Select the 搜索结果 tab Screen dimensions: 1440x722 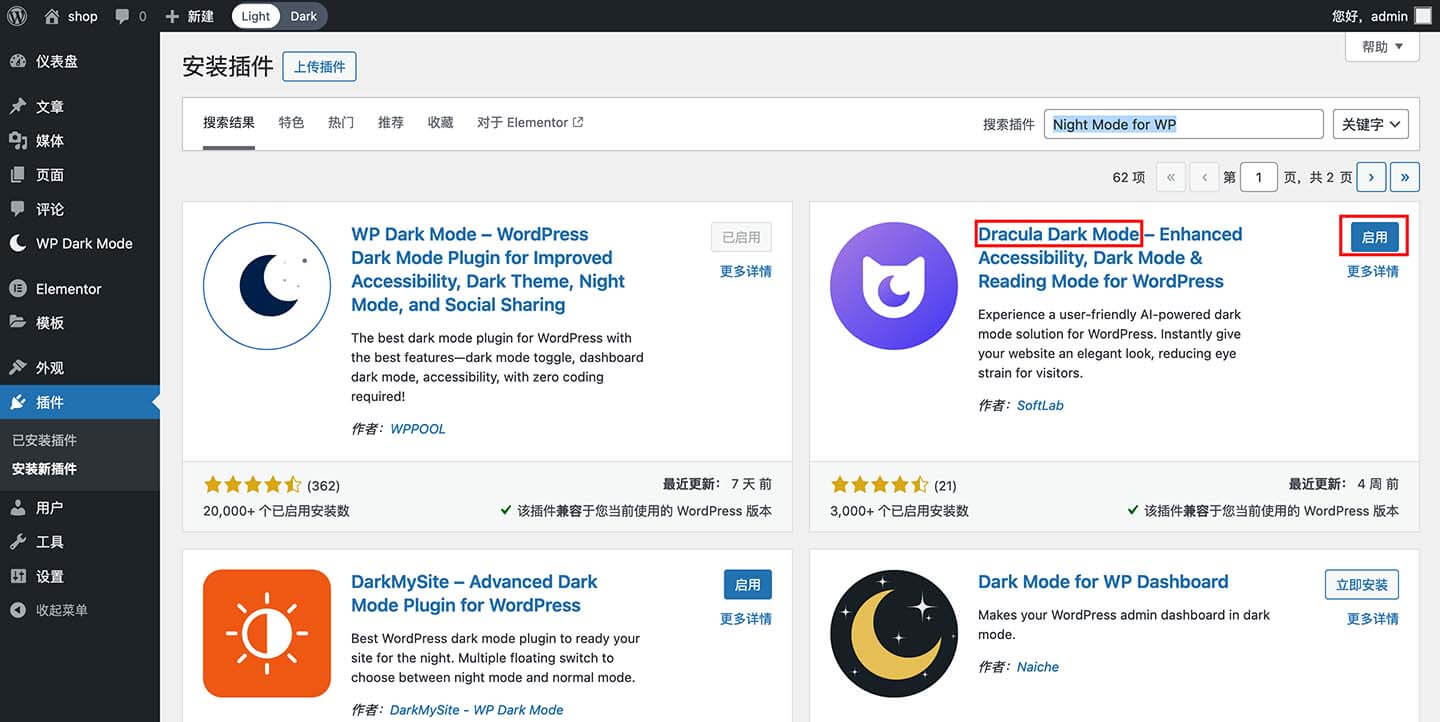(x=229, y=123)
